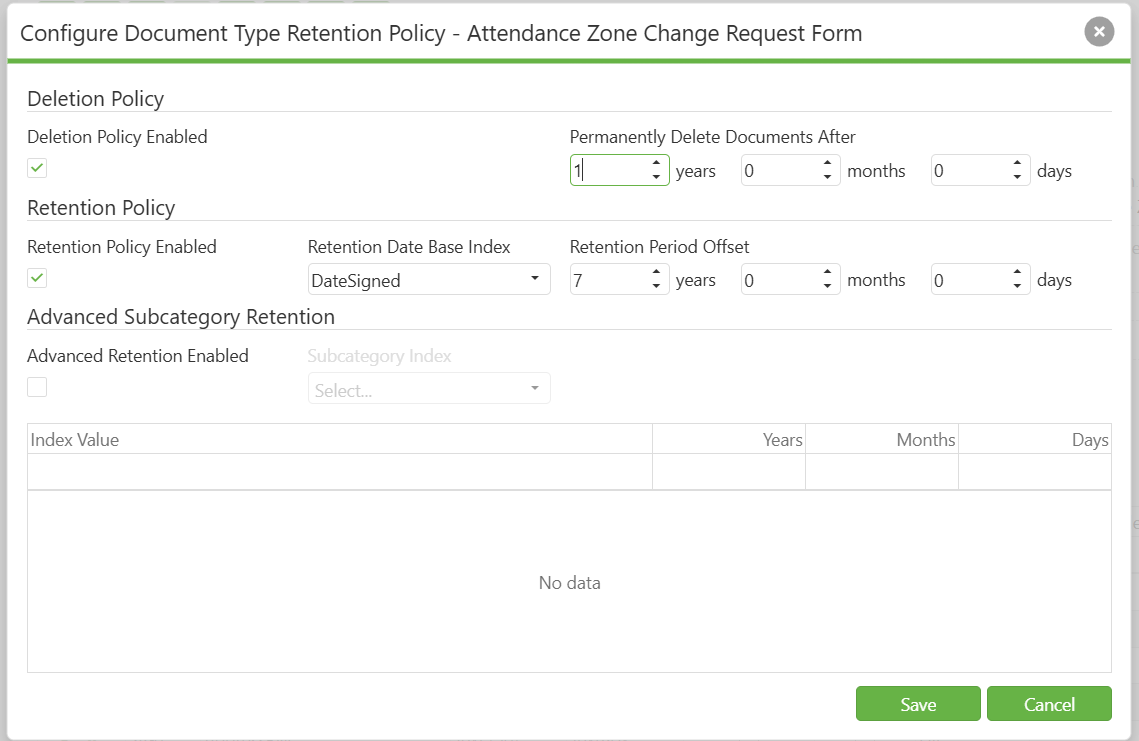Click the retention offset years field
This screenshot has height=741, width=1139.
pyautogui.click(x=609, y=280)
